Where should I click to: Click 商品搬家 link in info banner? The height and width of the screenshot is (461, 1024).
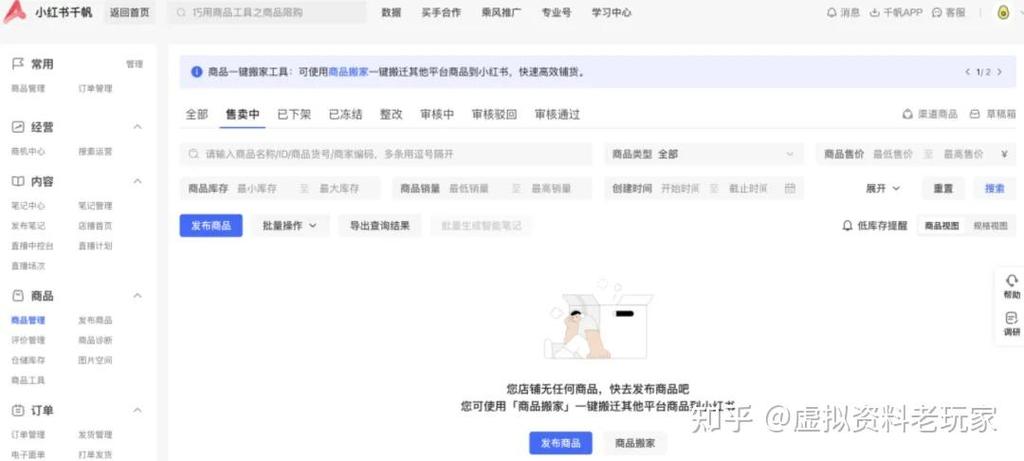coord(348,72)
